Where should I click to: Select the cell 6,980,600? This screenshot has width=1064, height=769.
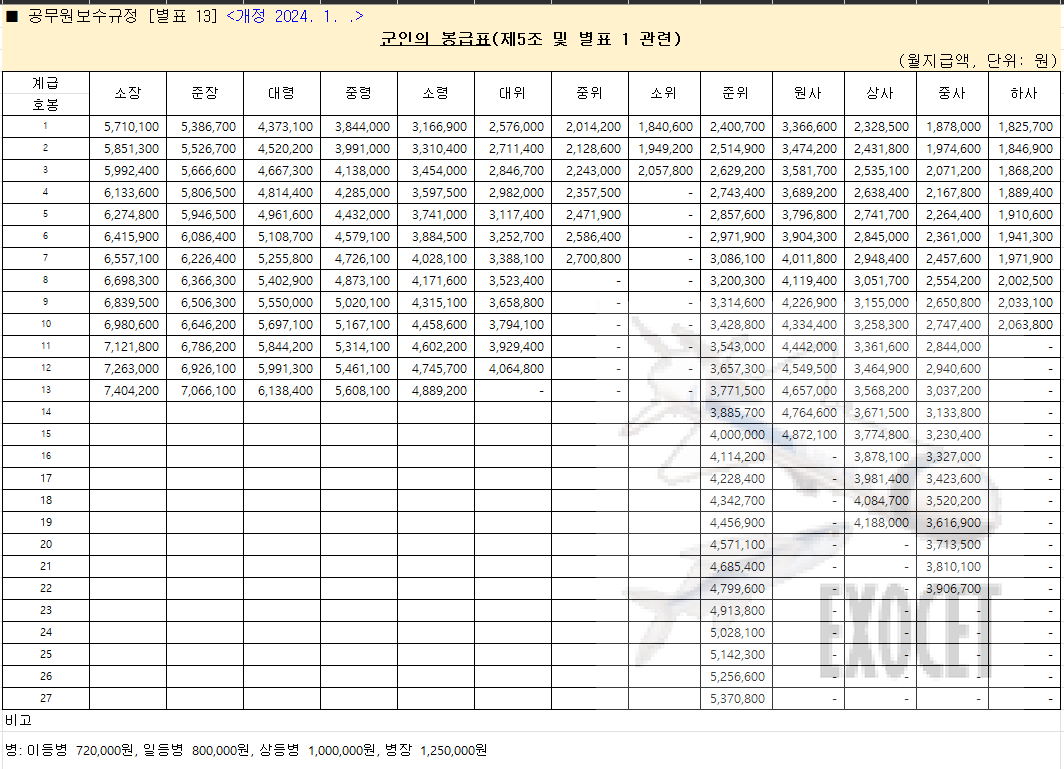128,324
